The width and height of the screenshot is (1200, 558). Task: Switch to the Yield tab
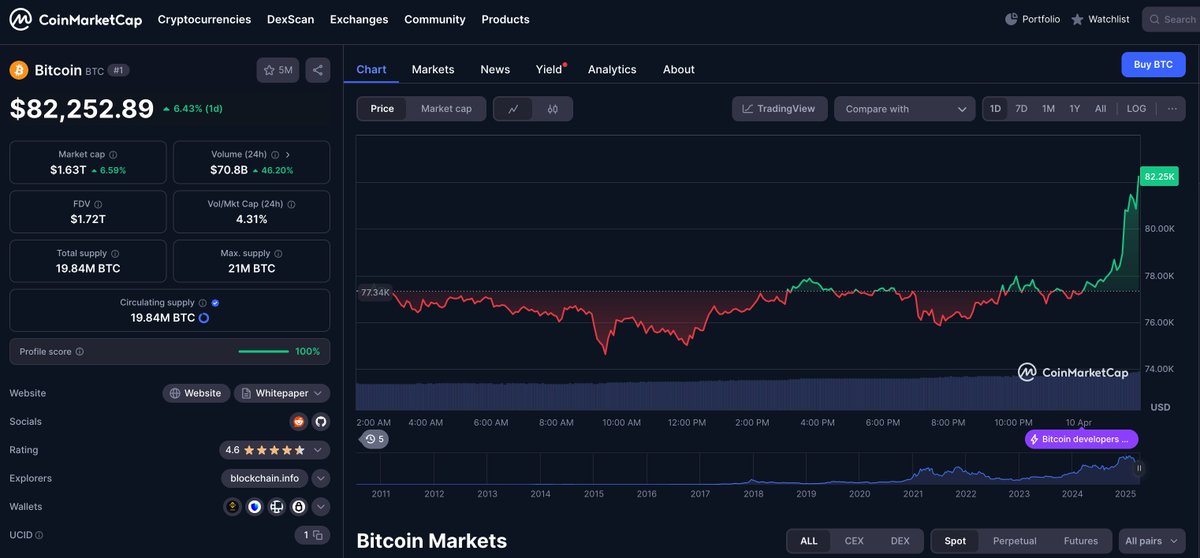[549, 69]
